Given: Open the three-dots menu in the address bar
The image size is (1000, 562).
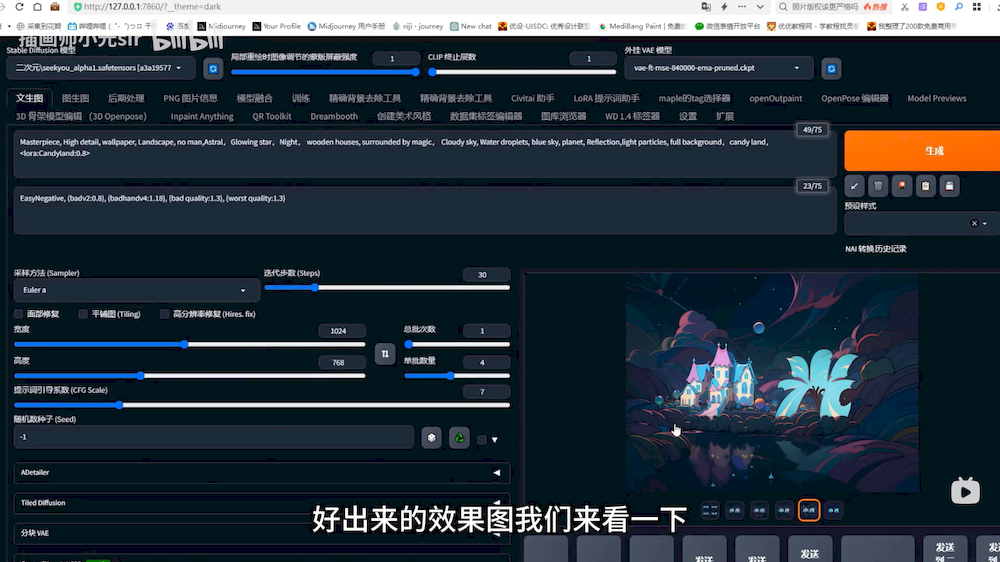Looking at the screenshot, I should pos(742,6).
